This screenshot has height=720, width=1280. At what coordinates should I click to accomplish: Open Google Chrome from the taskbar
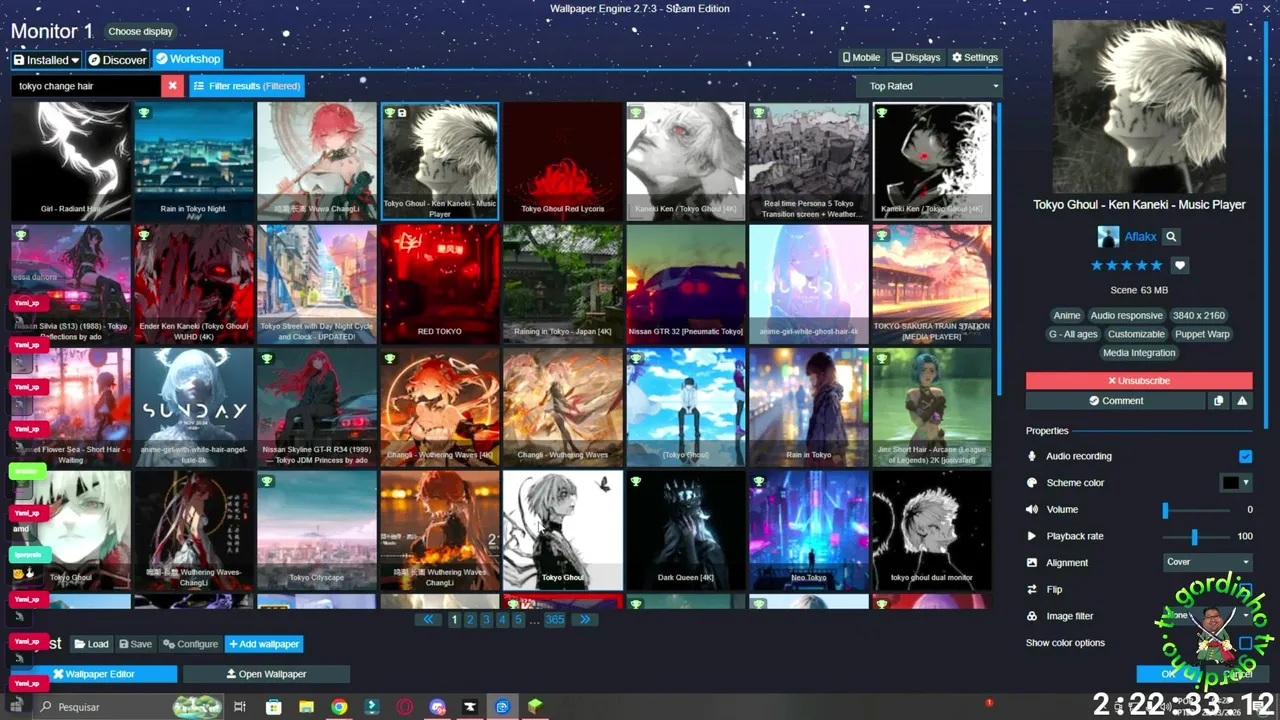tap(339, 707)
